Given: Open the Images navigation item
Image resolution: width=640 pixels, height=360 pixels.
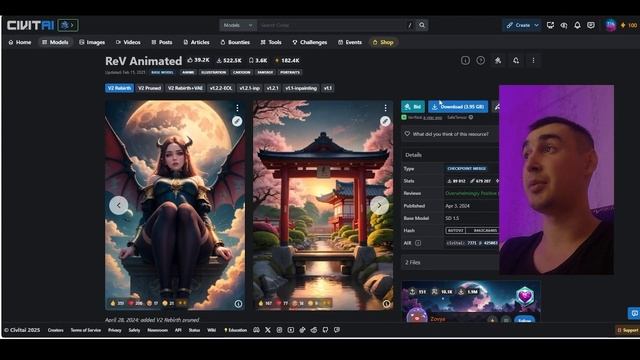Looking at the screenshot, I should (92, 42).
